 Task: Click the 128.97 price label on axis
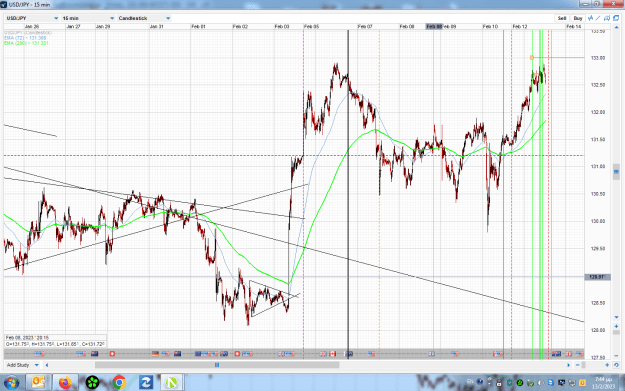pyautogui.click(x=597, y=277)
